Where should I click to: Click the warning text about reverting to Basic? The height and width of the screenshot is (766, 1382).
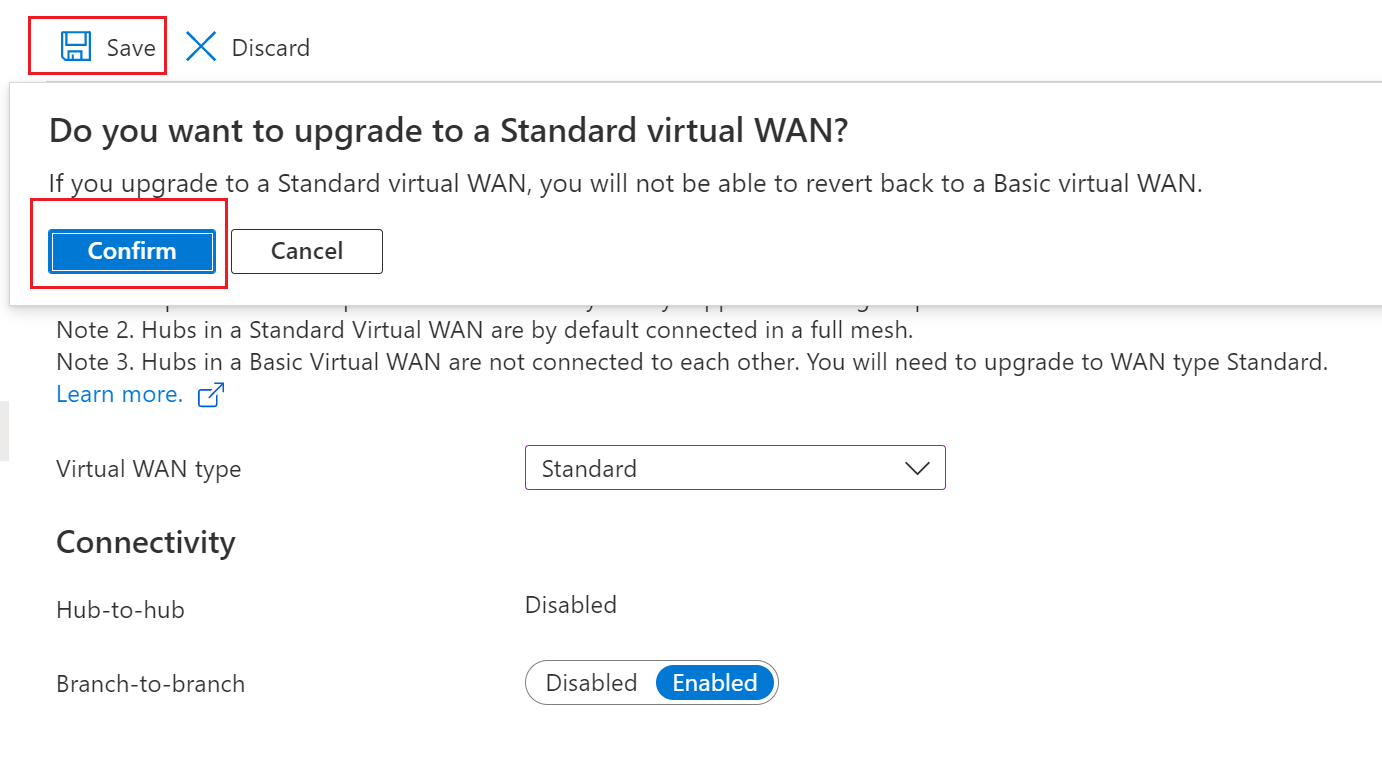coord(625,184)
